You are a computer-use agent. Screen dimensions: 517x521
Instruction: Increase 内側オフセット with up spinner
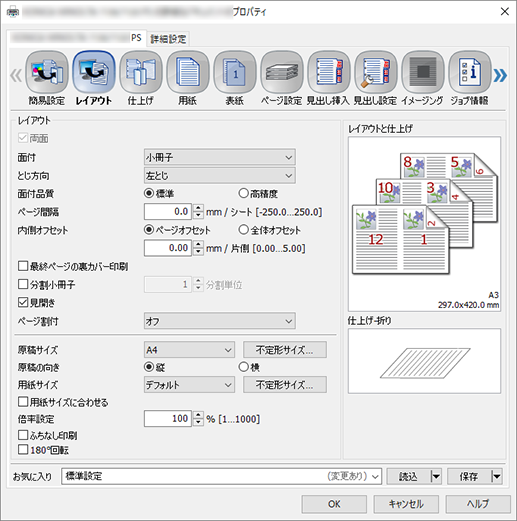198,244
